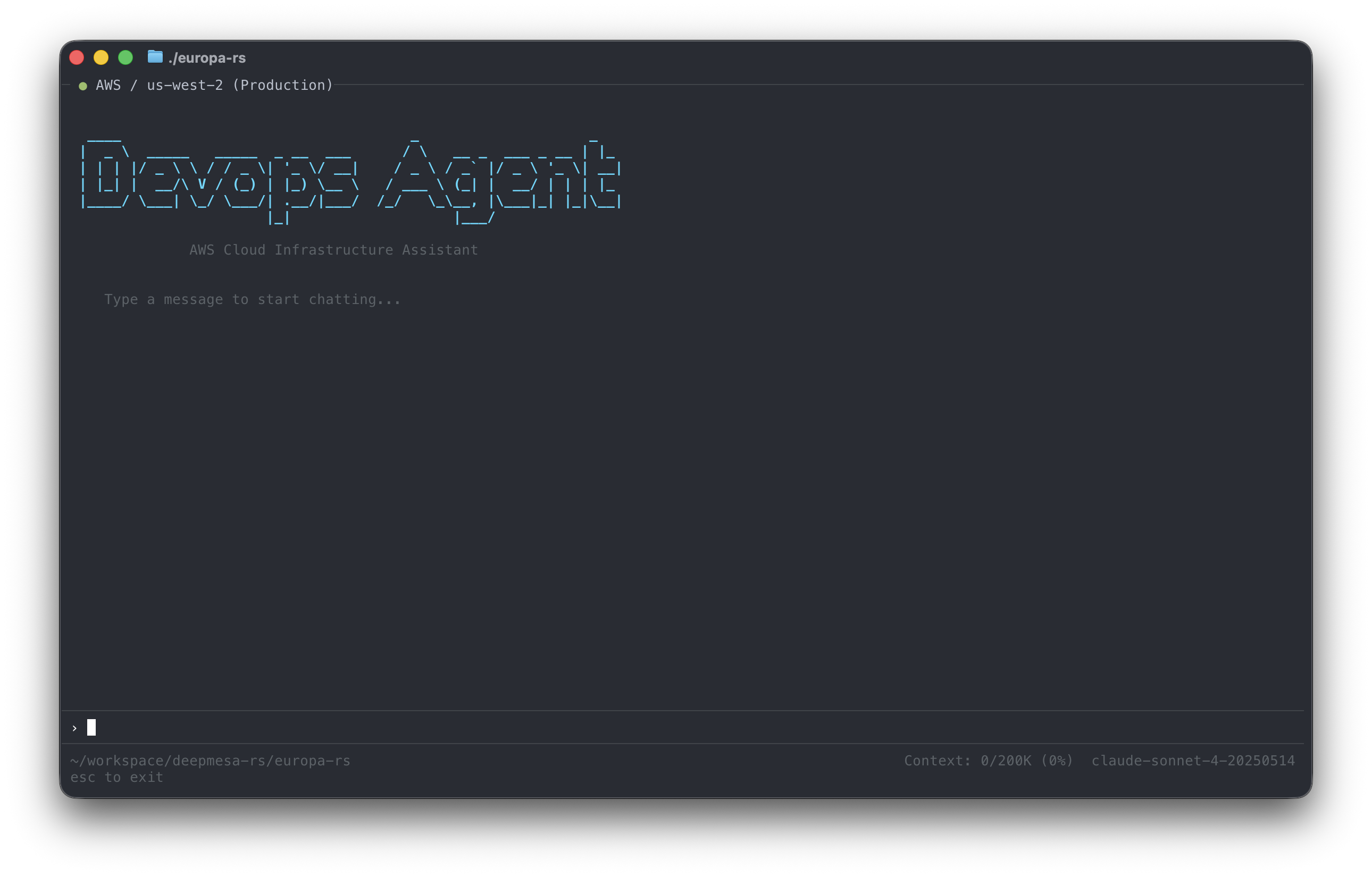The image size is (1372, 877).
Task: Click the esc to exit hint text
Action: click(x=116, y=777)
